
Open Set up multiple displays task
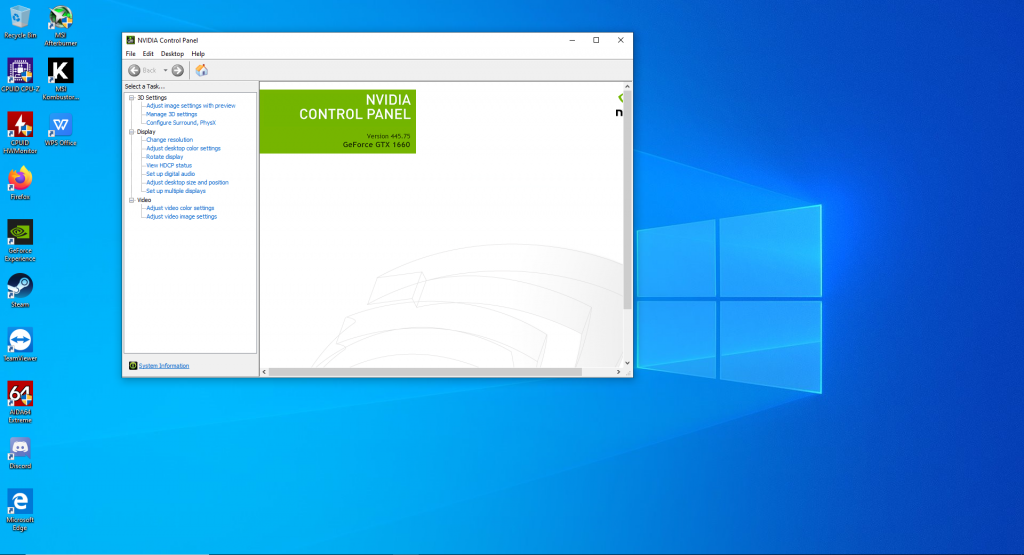(176, 191)
